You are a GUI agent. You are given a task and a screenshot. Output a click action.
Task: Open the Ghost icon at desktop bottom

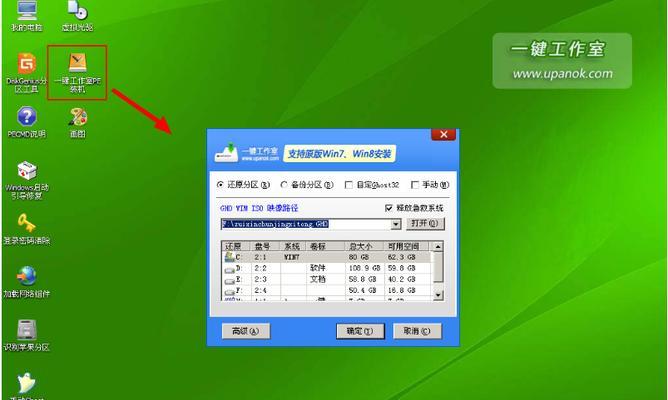(27, 386)
